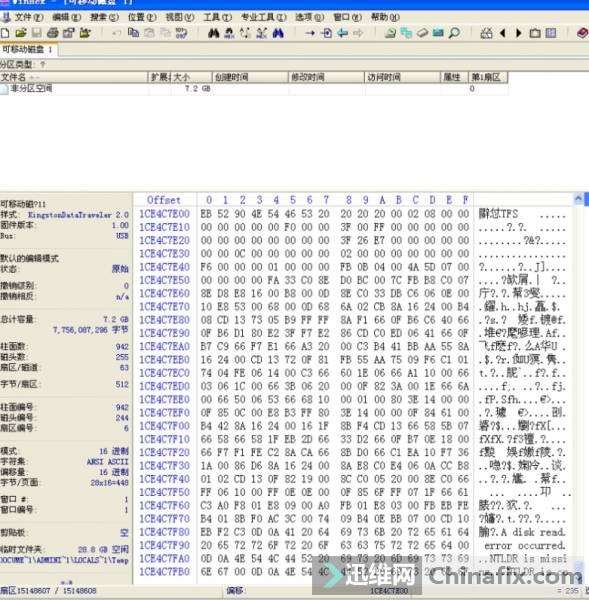This screenshot has width=589, height=600.
Task: Open the 工具(T) menu
Action: pos(217,17)
